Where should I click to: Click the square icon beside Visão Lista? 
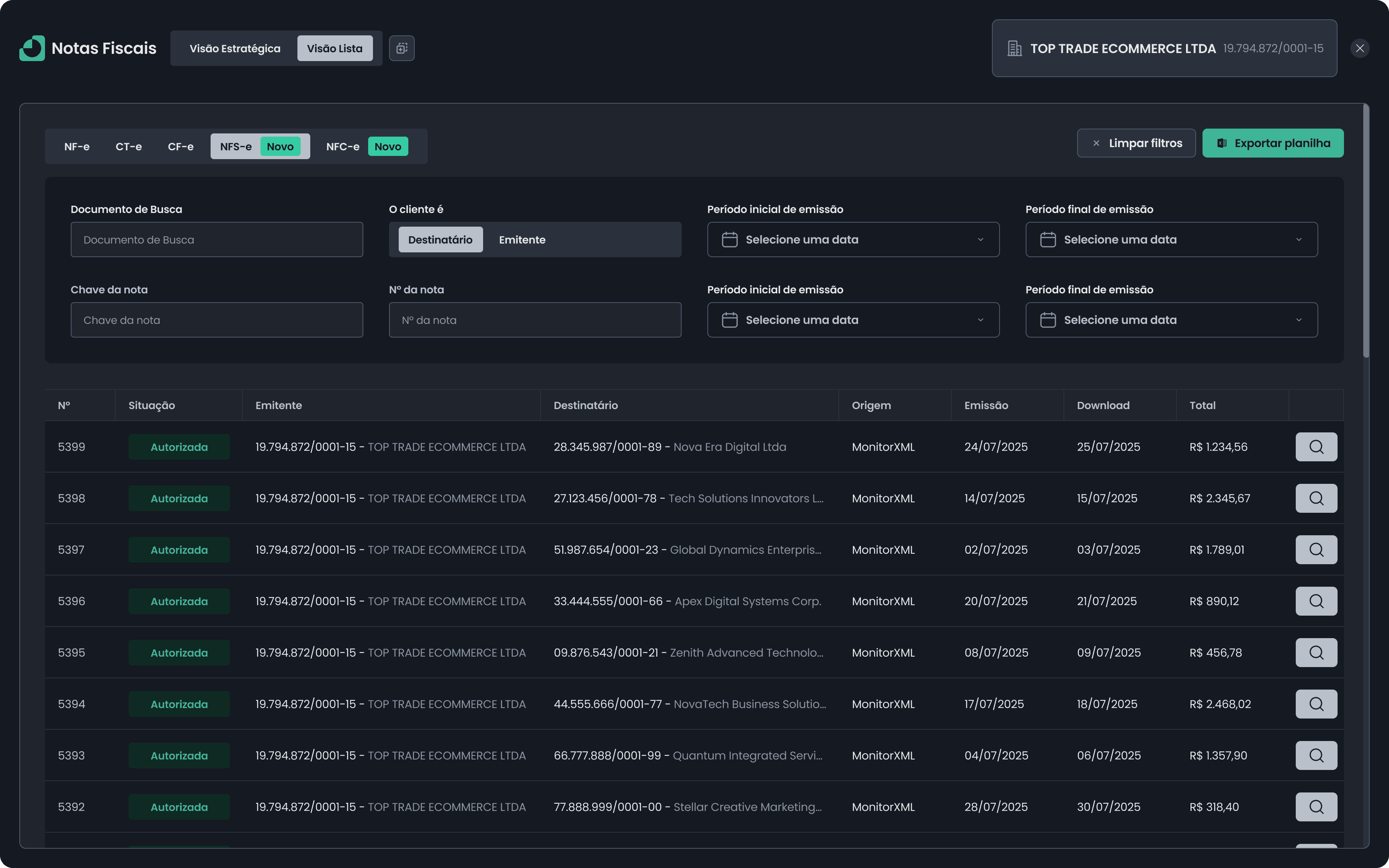click(x=402, y=48)
